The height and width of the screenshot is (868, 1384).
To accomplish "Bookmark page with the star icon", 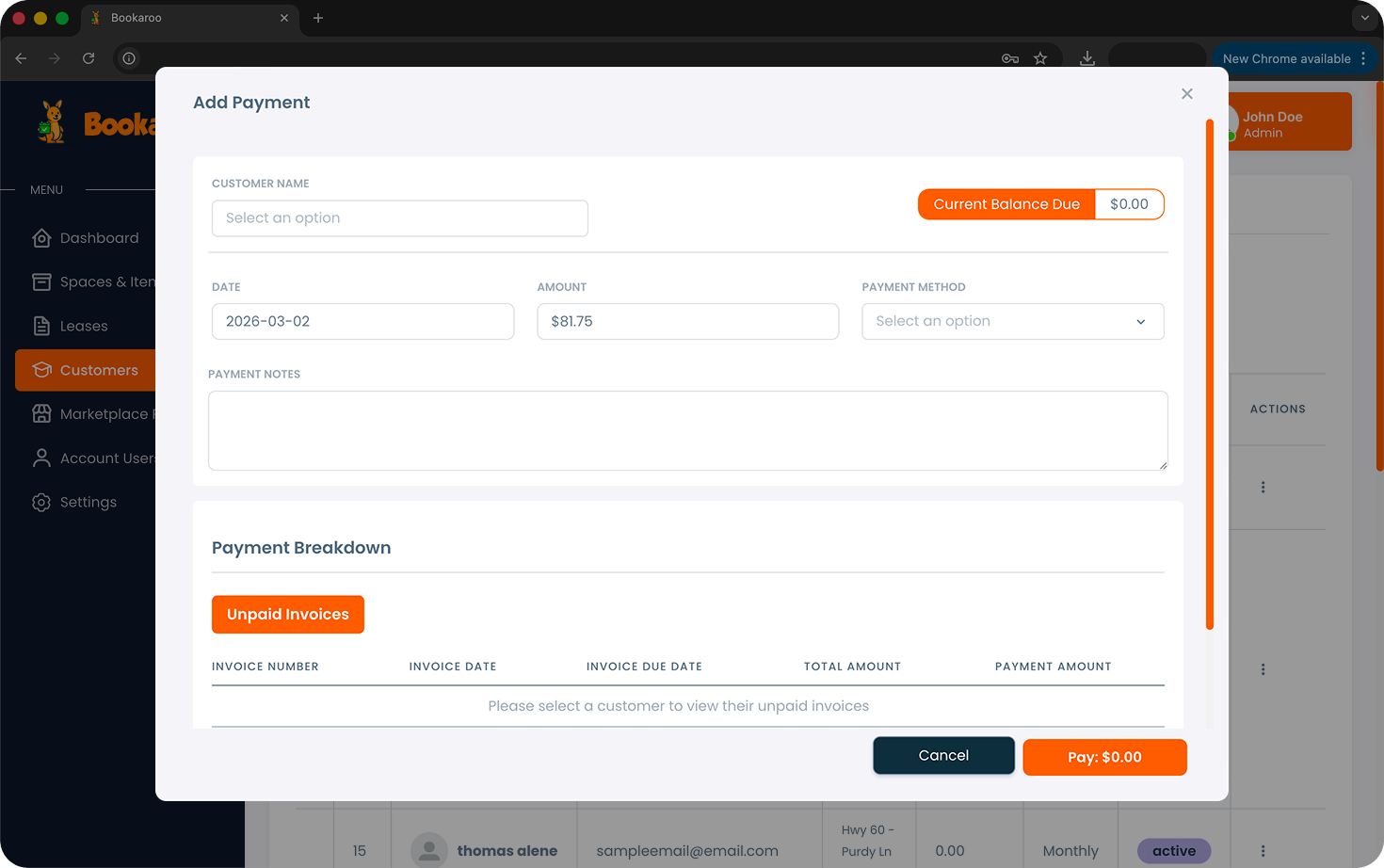I will click(x=1040, y=58).
